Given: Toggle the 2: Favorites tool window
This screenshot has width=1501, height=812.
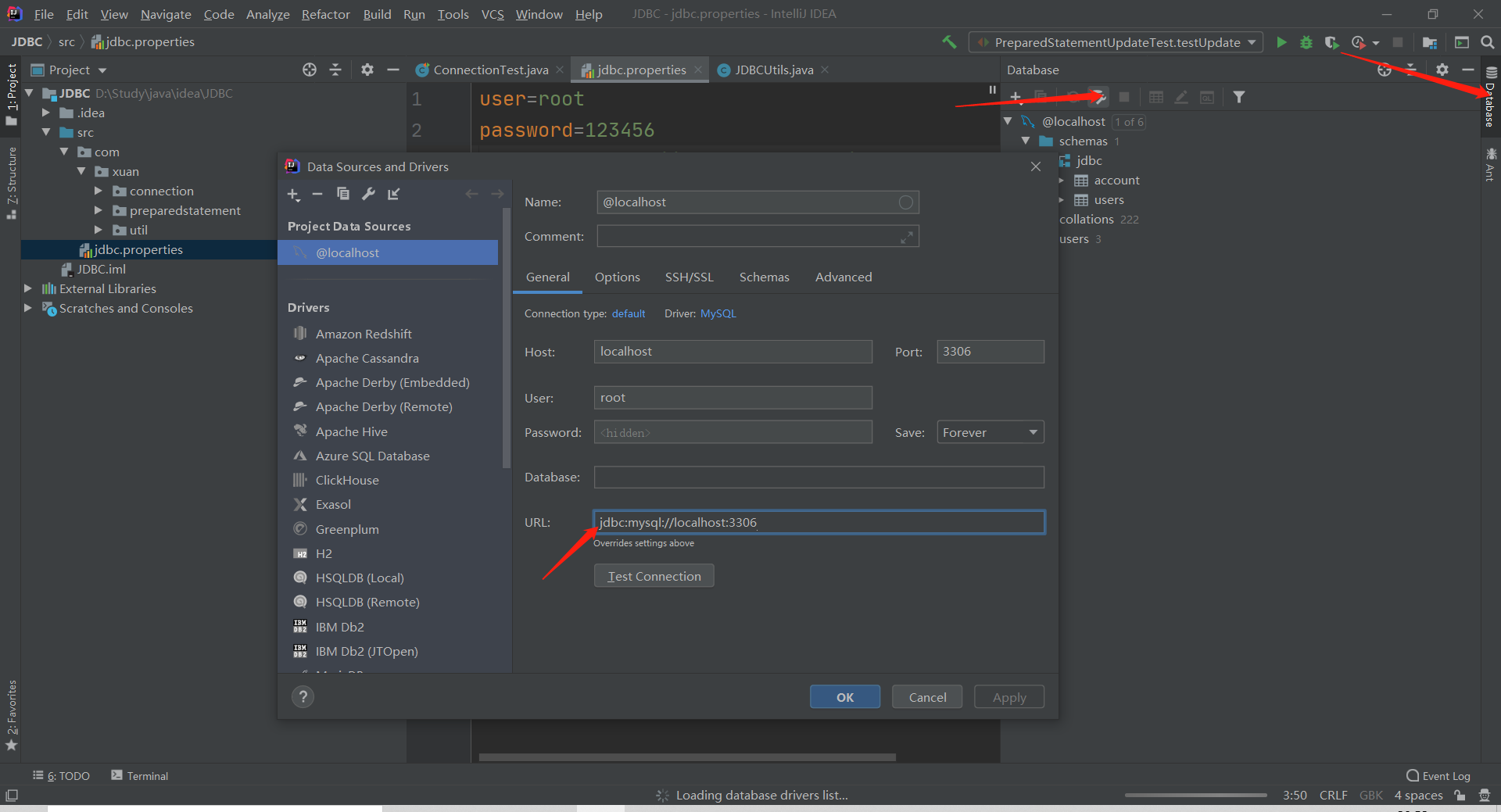Looking at the screenshot, I should point(11,715).
